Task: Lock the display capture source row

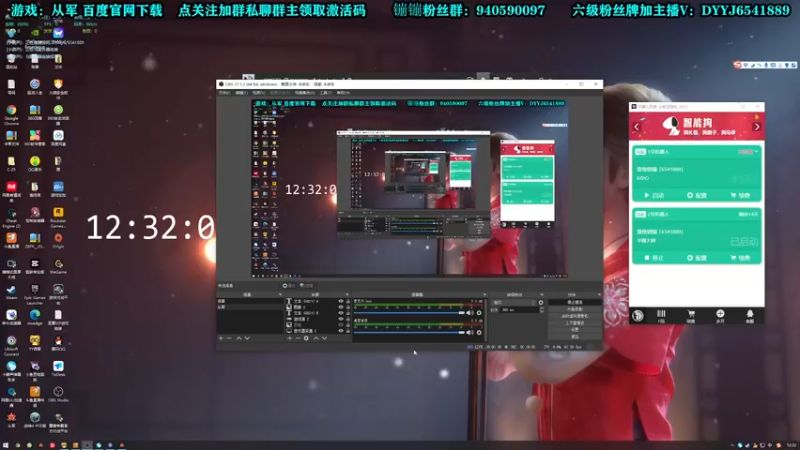Action: coord(348,331)
